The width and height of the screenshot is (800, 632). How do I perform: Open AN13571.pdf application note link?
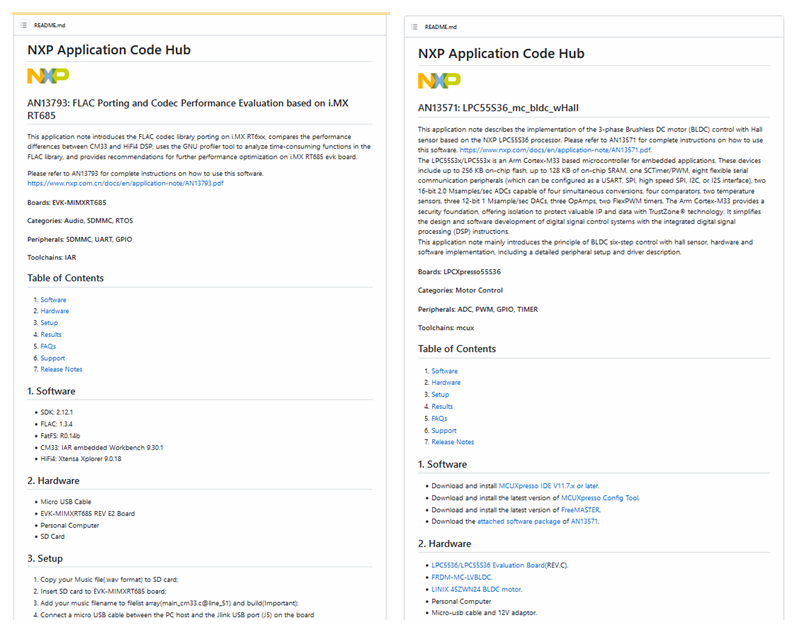click(555, 150)
